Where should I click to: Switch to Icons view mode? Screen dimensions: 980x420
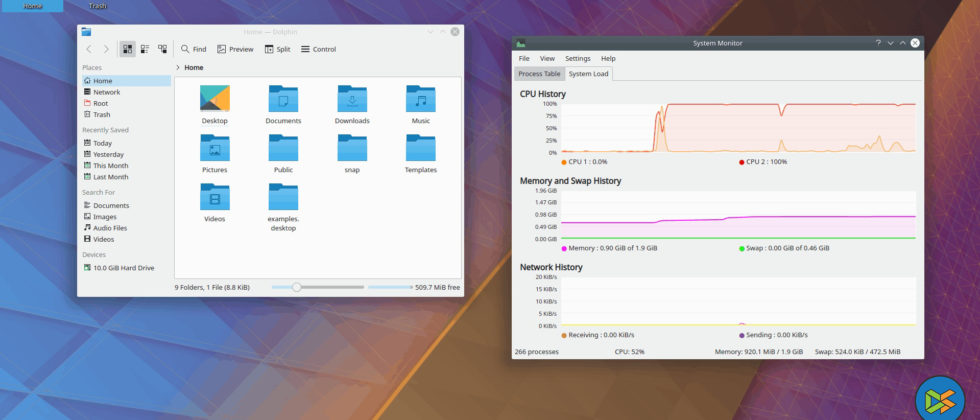pyautogui.click(x=128, y=49)
